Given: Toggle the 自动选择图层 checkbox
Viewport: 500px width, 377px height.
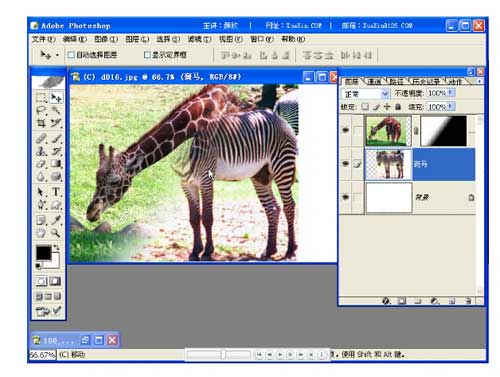Looking at the screenshot, I should pos(71,55).
